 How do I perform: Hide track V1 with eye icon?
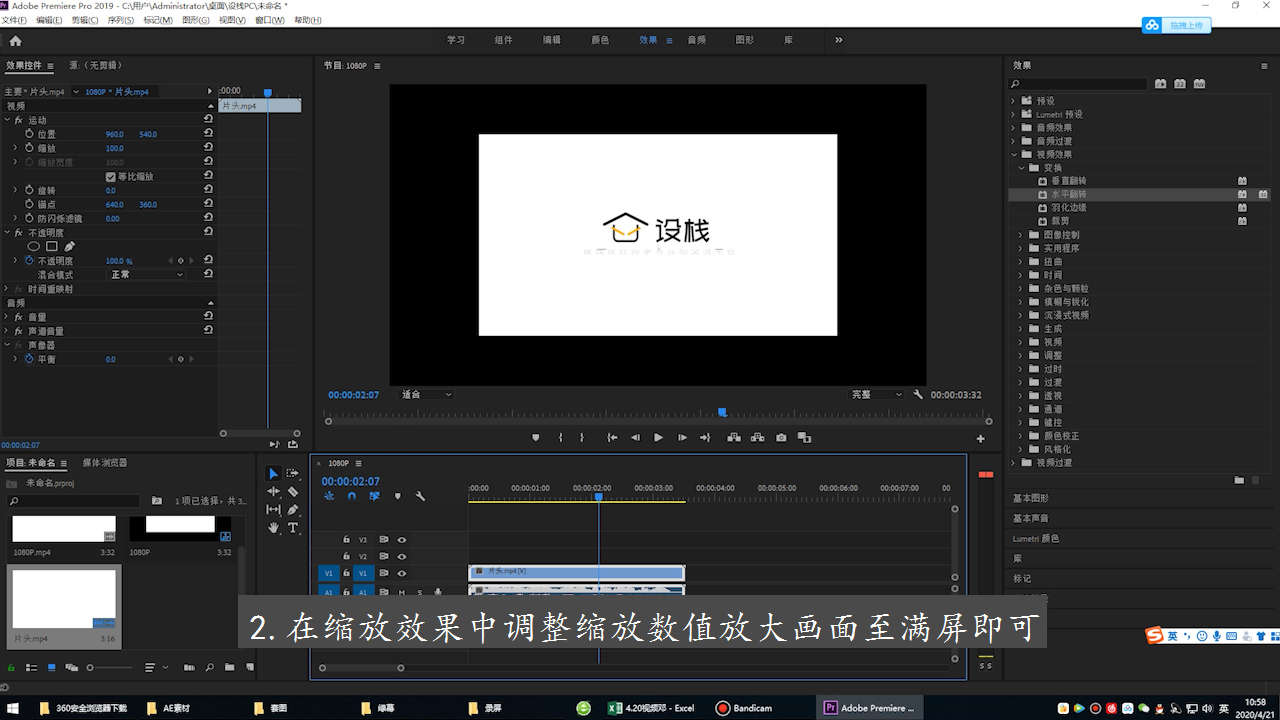coord(401,573)
